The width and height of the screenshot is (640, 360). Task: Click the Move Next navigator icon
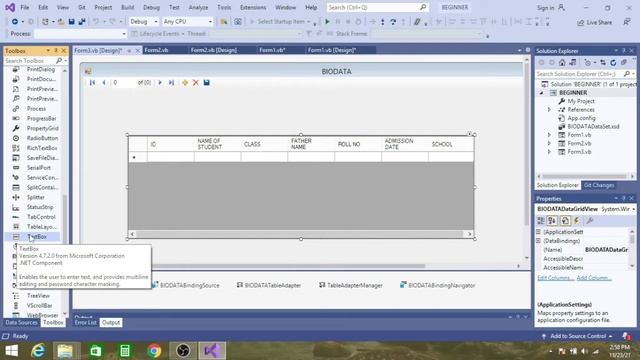[160, 82]
